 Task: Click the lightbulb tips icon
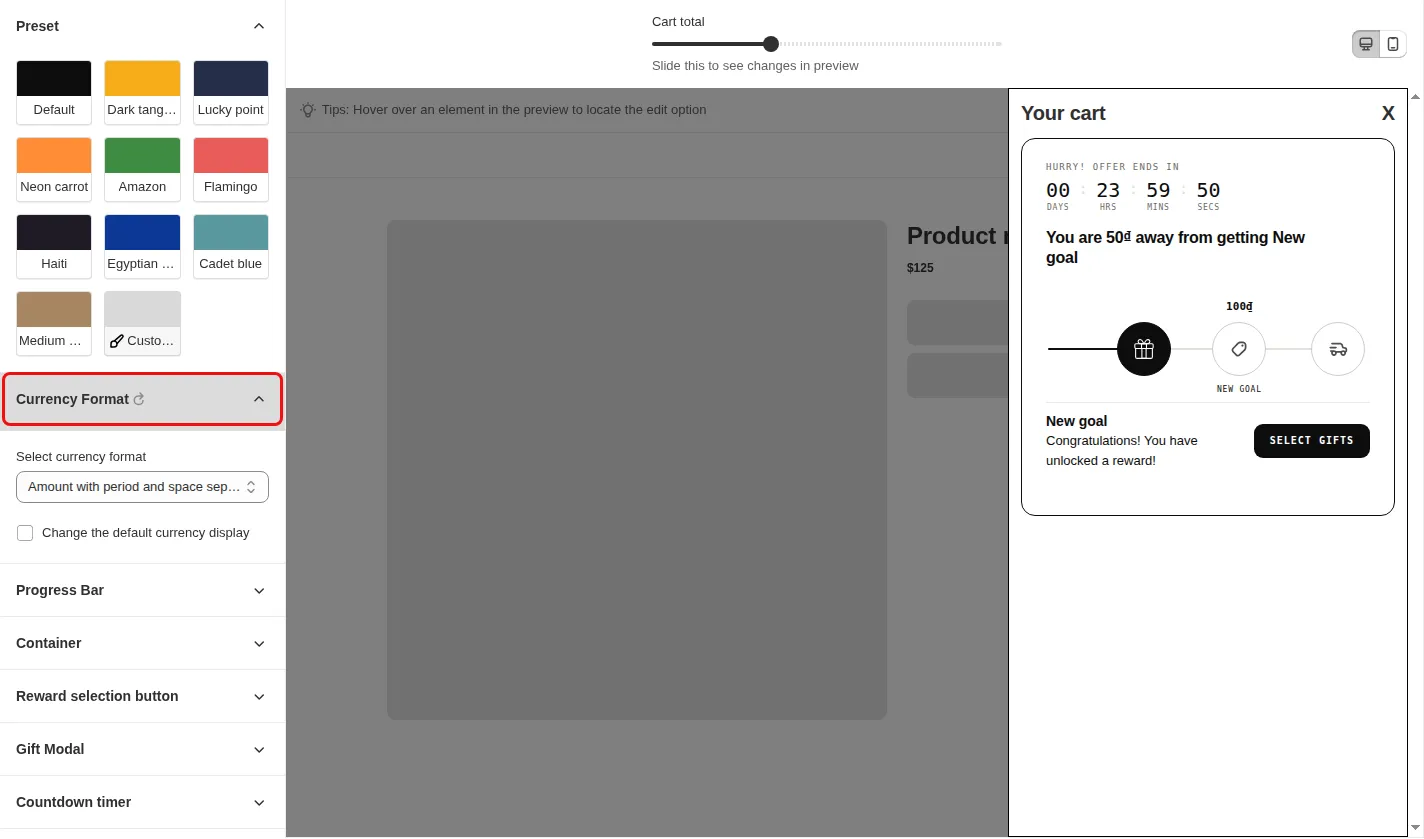click(x=308, y=110)
